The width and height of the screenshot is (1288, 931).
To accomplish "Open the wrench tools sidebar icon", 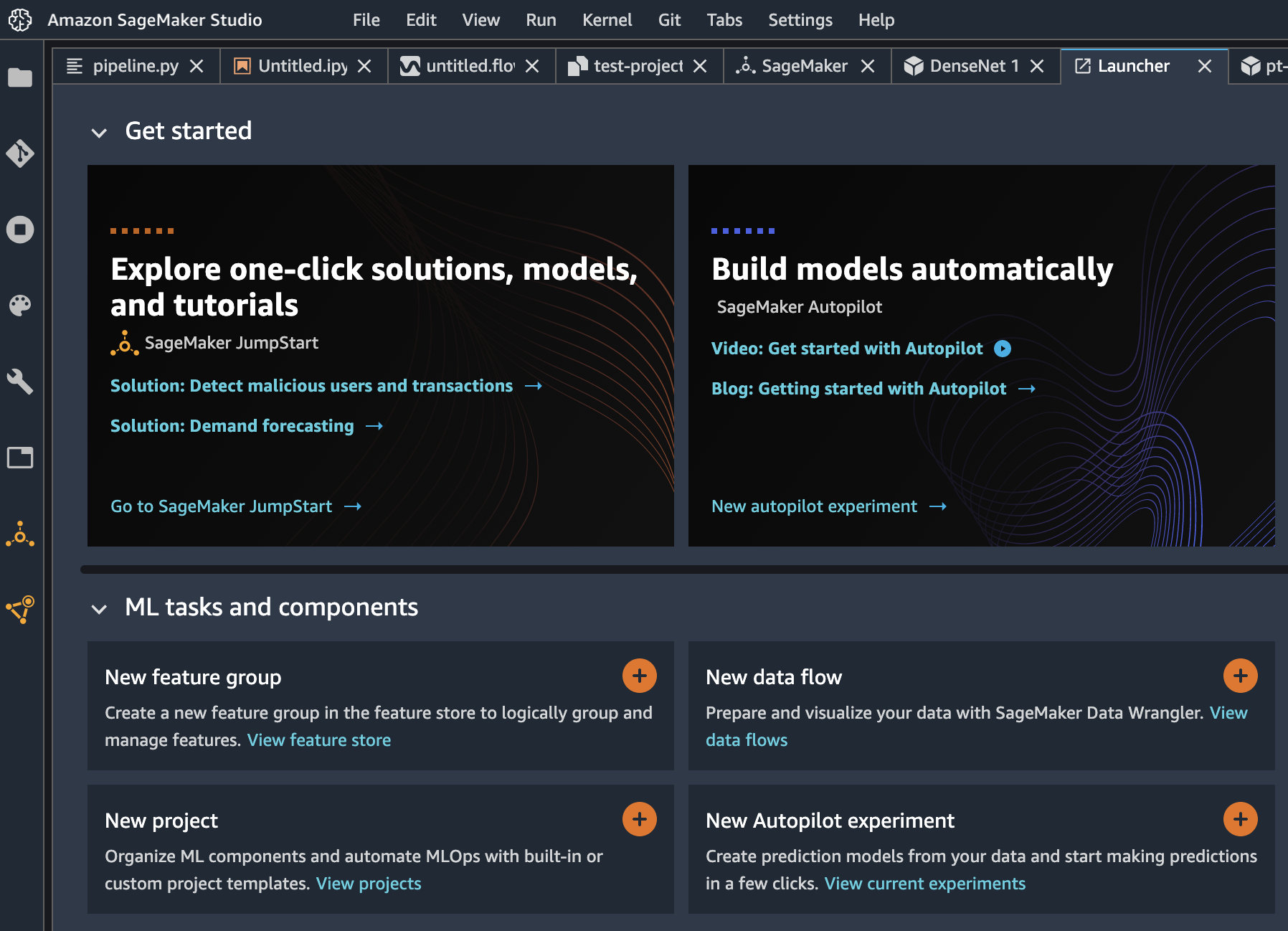I will [x=20, y=382].
